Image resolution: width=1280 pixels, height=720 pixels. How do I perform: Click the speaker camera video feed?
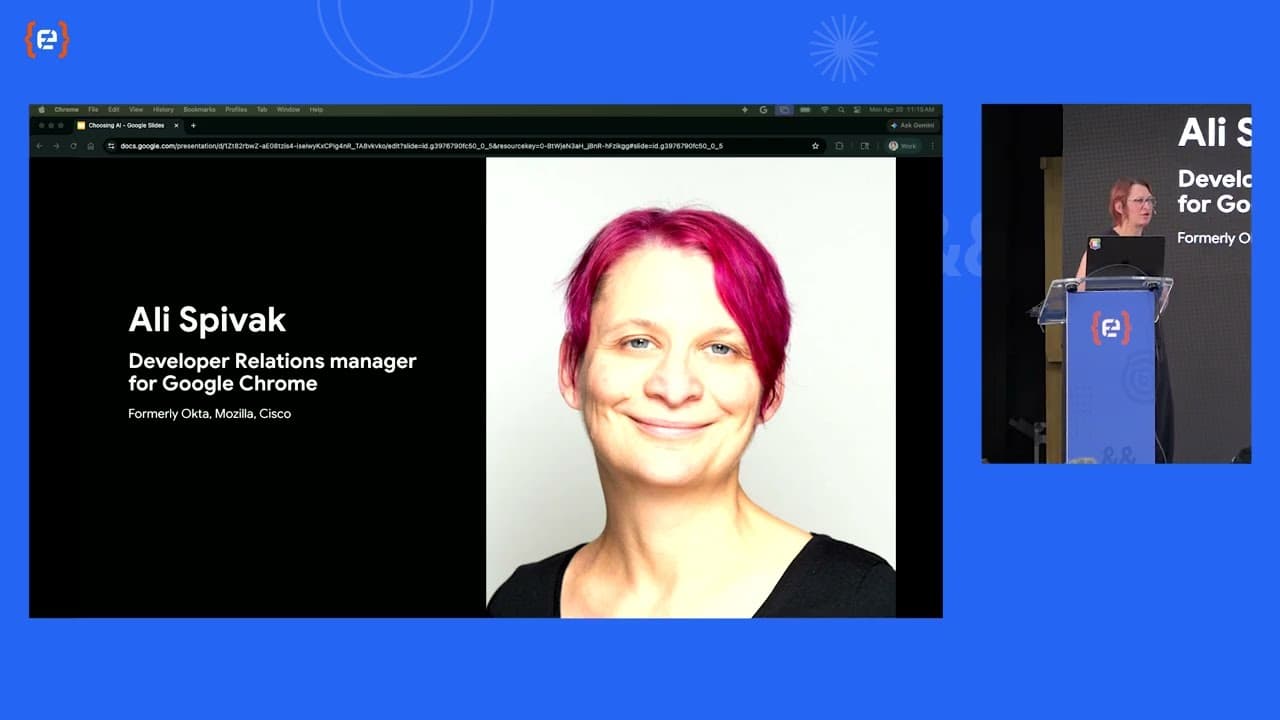(1116, 283)
